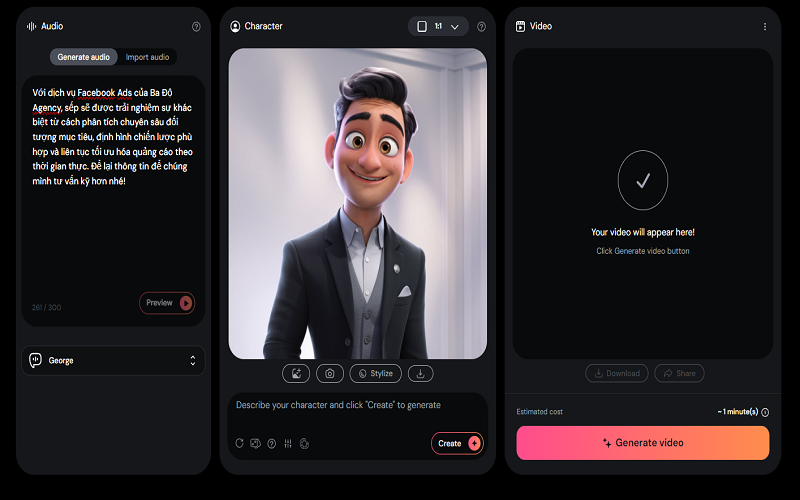Screen dimensions: 800x500
Task: Open the Character panel help icon
Action: [481, 26]
